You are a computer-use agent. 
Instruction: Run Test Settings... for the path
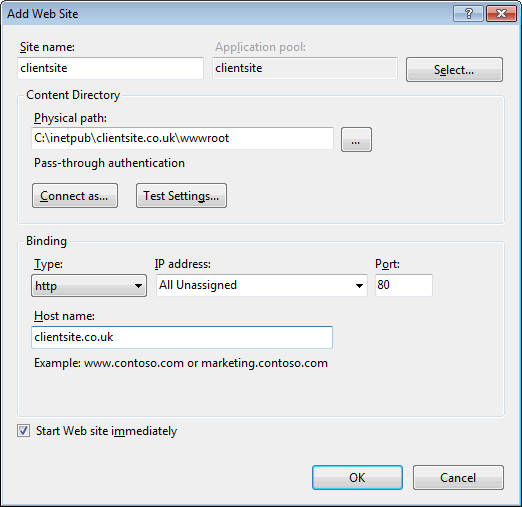coord(181,196)
